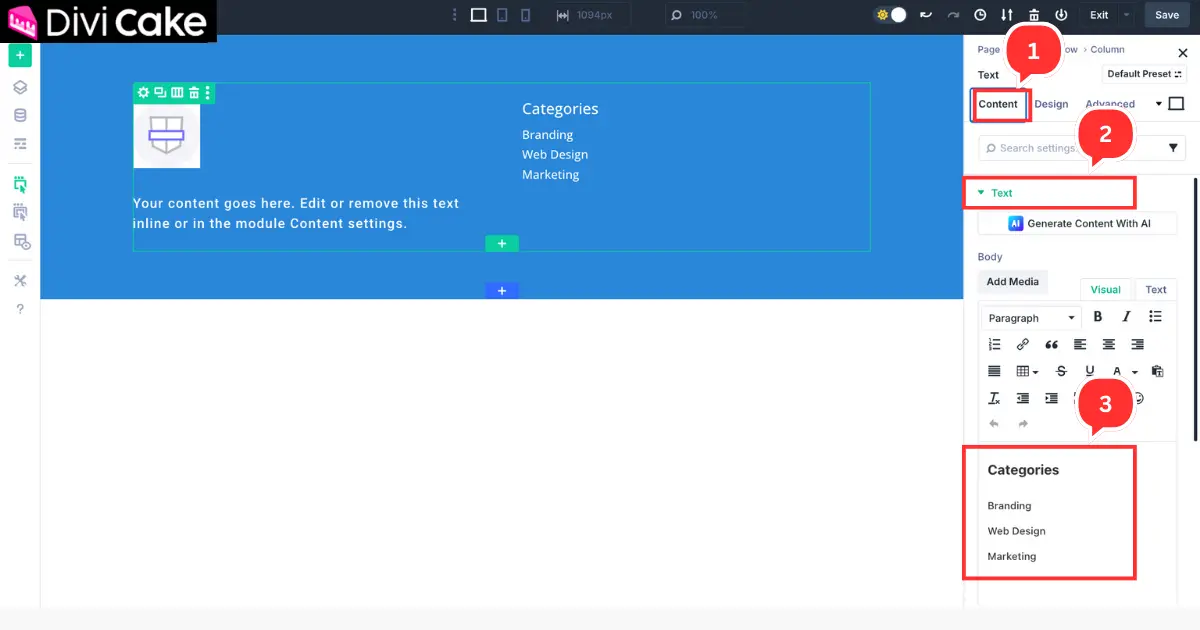Duplicate the row using the copy icon
The image size is (1200, 630).
160,93
